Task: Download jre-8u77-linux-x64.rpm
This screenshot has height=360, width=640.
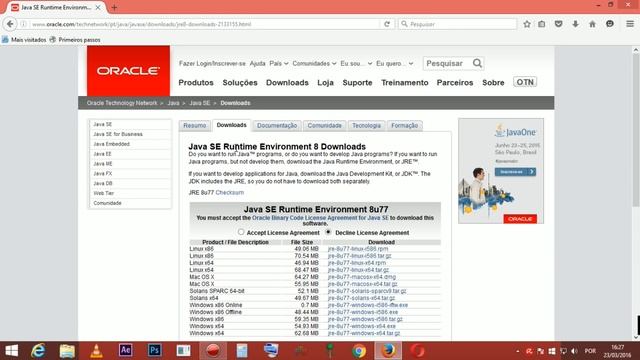Action: tap(357, 263)
